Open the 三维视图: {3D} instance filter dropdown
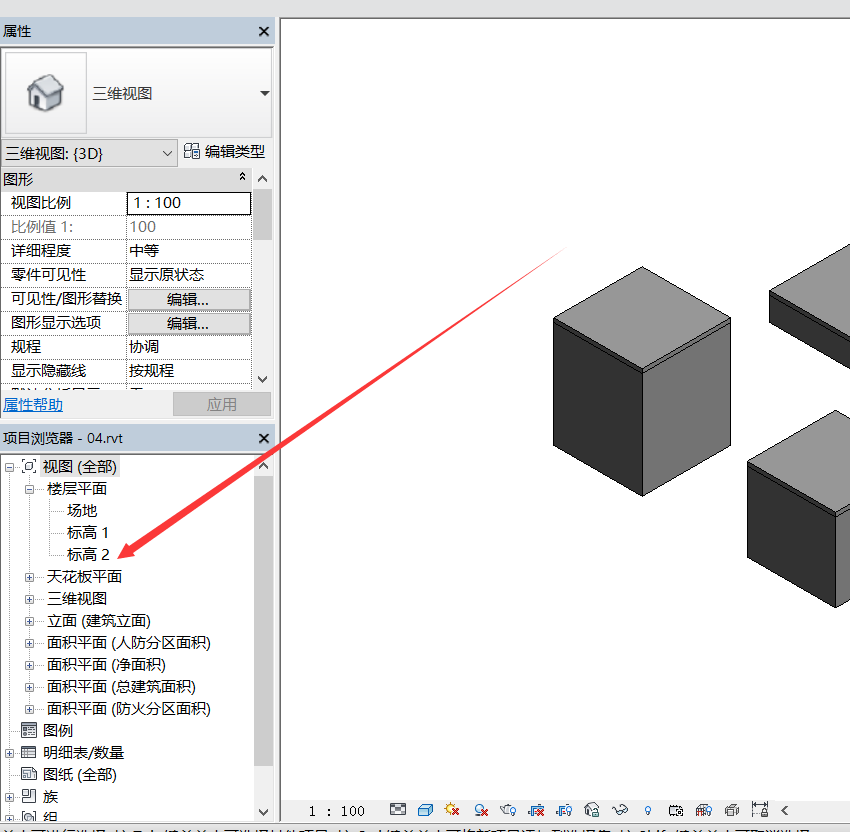This screenshot has width=850, height=832. click(x=167, y=153)
